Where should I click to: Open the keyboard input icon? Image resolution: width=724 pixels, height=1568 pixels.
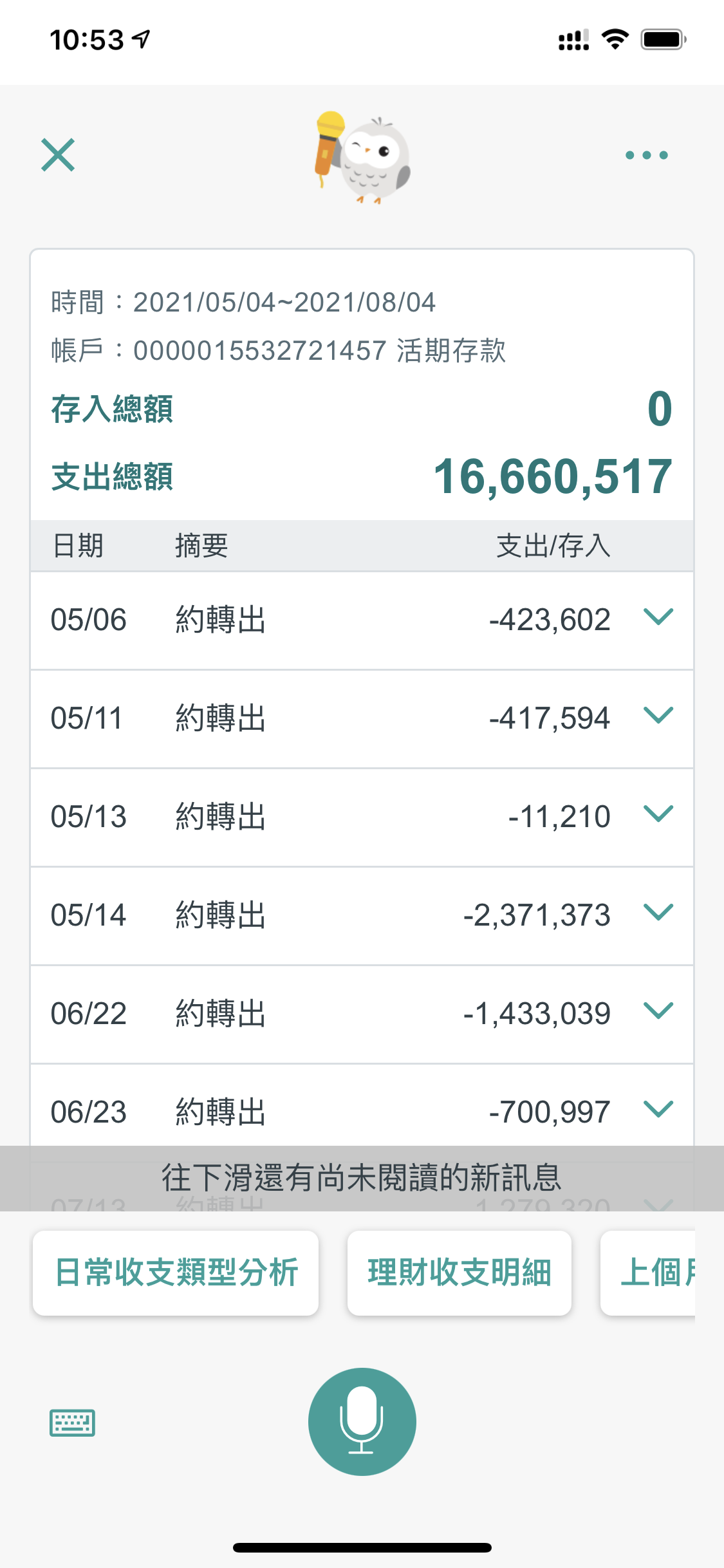pyautogui.click(x=72, y=1423)
